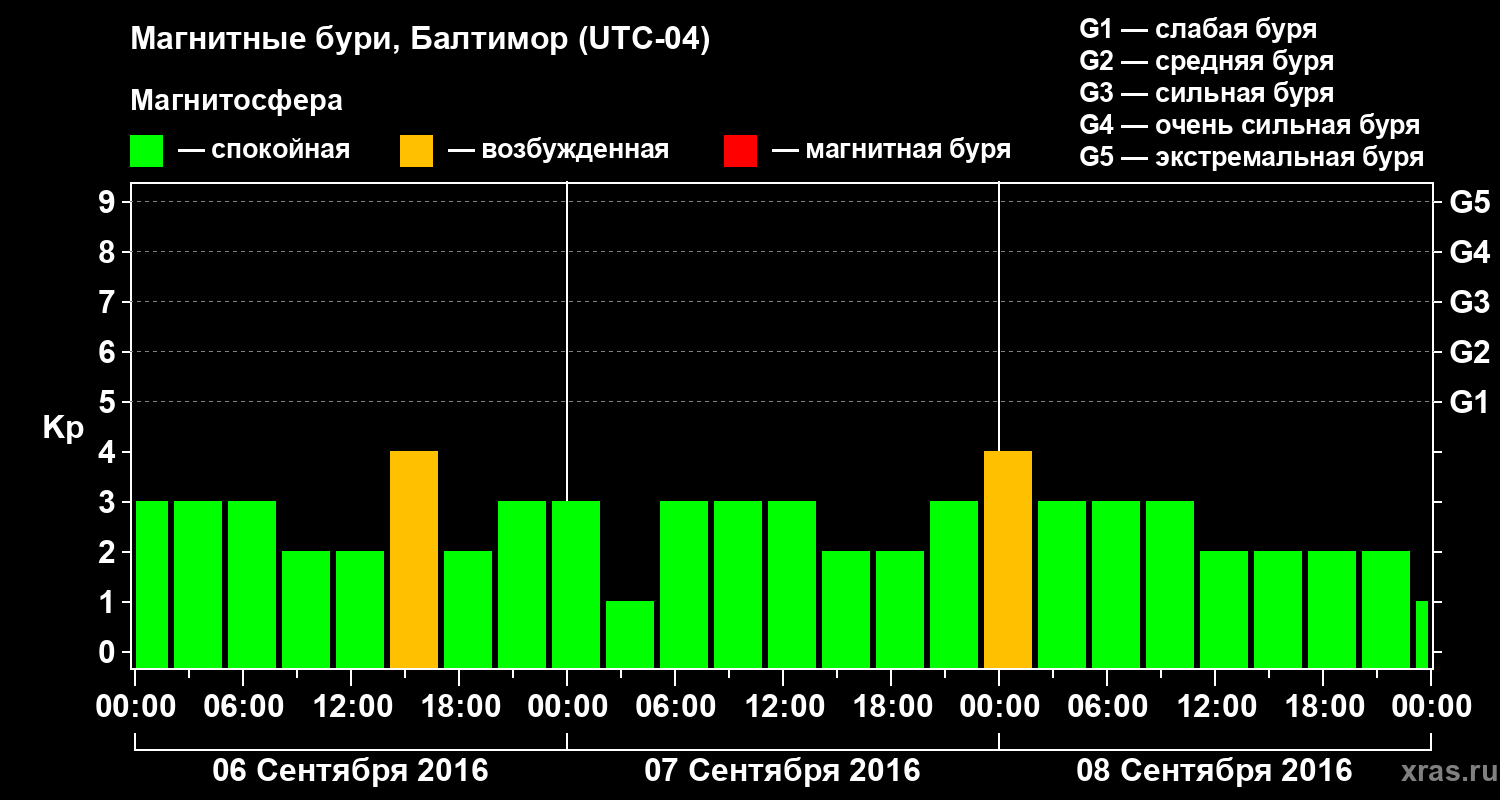Click the Kp axis value '9'

pyautogui.click(x=109, y=203)
